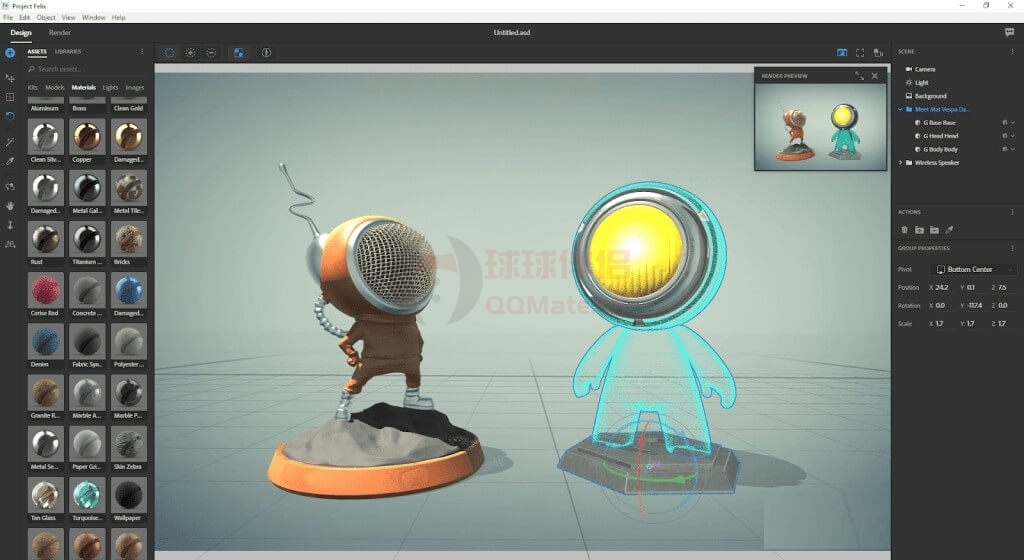Click the fullscreen view icon above viewport
The image size is (1024, 560).
(859, 53)
